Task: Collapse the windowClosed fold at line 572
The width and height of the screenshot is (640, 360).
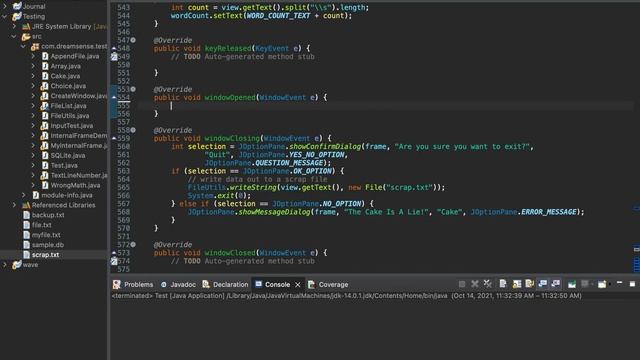Action: [x=133, y=244]
